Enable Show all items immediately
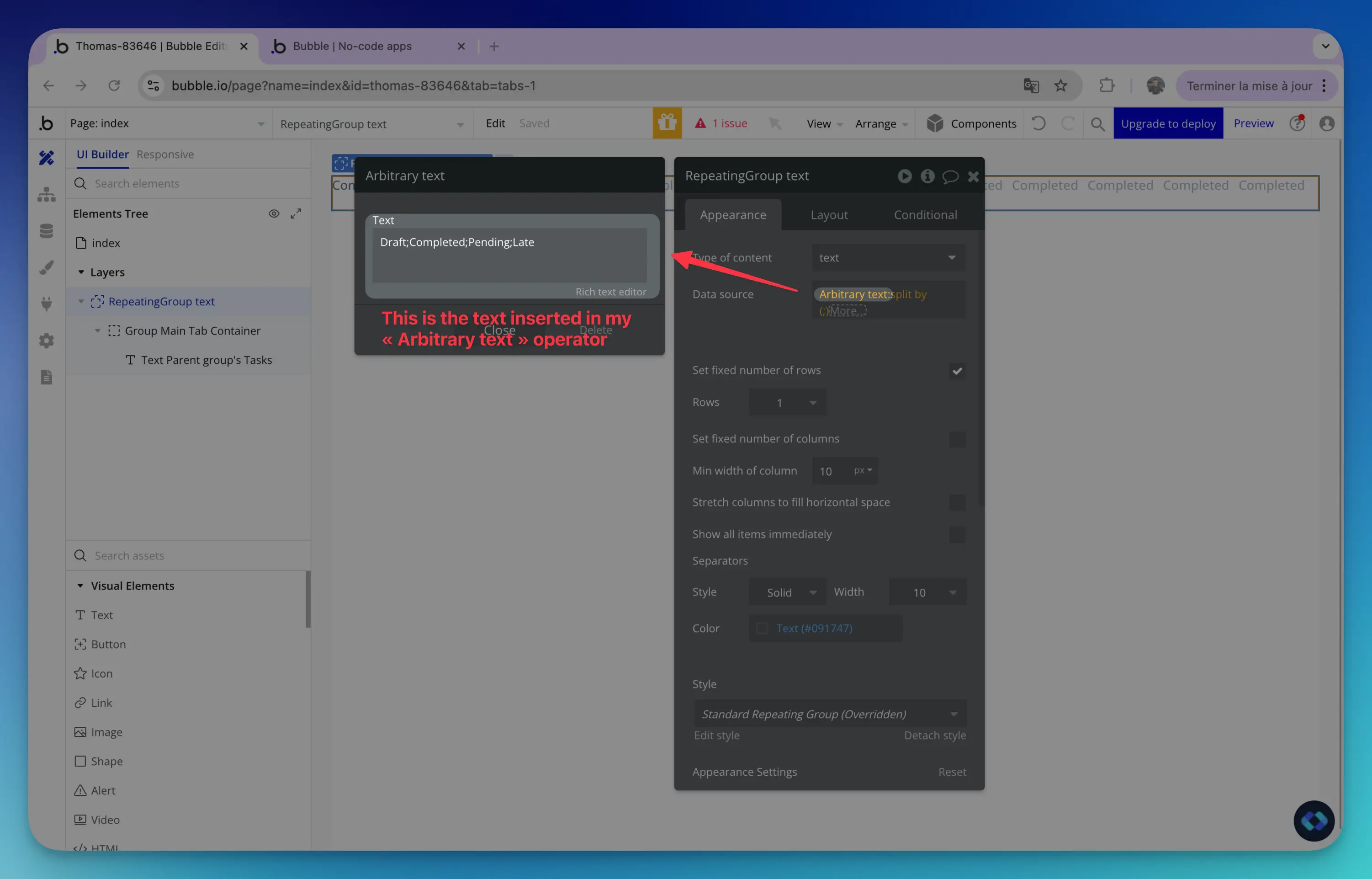The width and height of the screenshot is (1372, 879). (957, 535)
